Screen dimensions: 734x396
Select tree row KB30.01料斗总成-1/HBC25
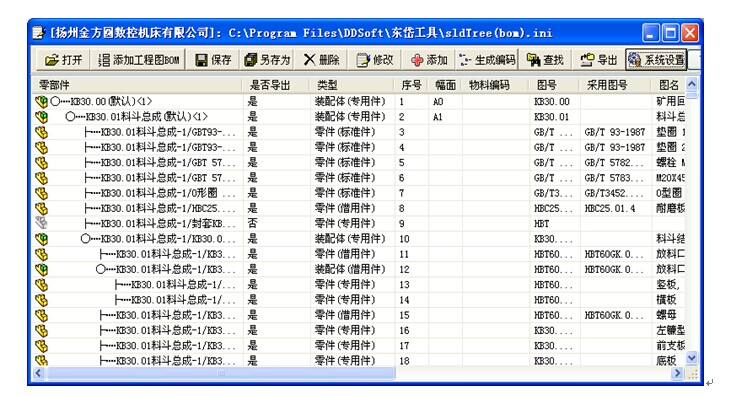[160, 208]
